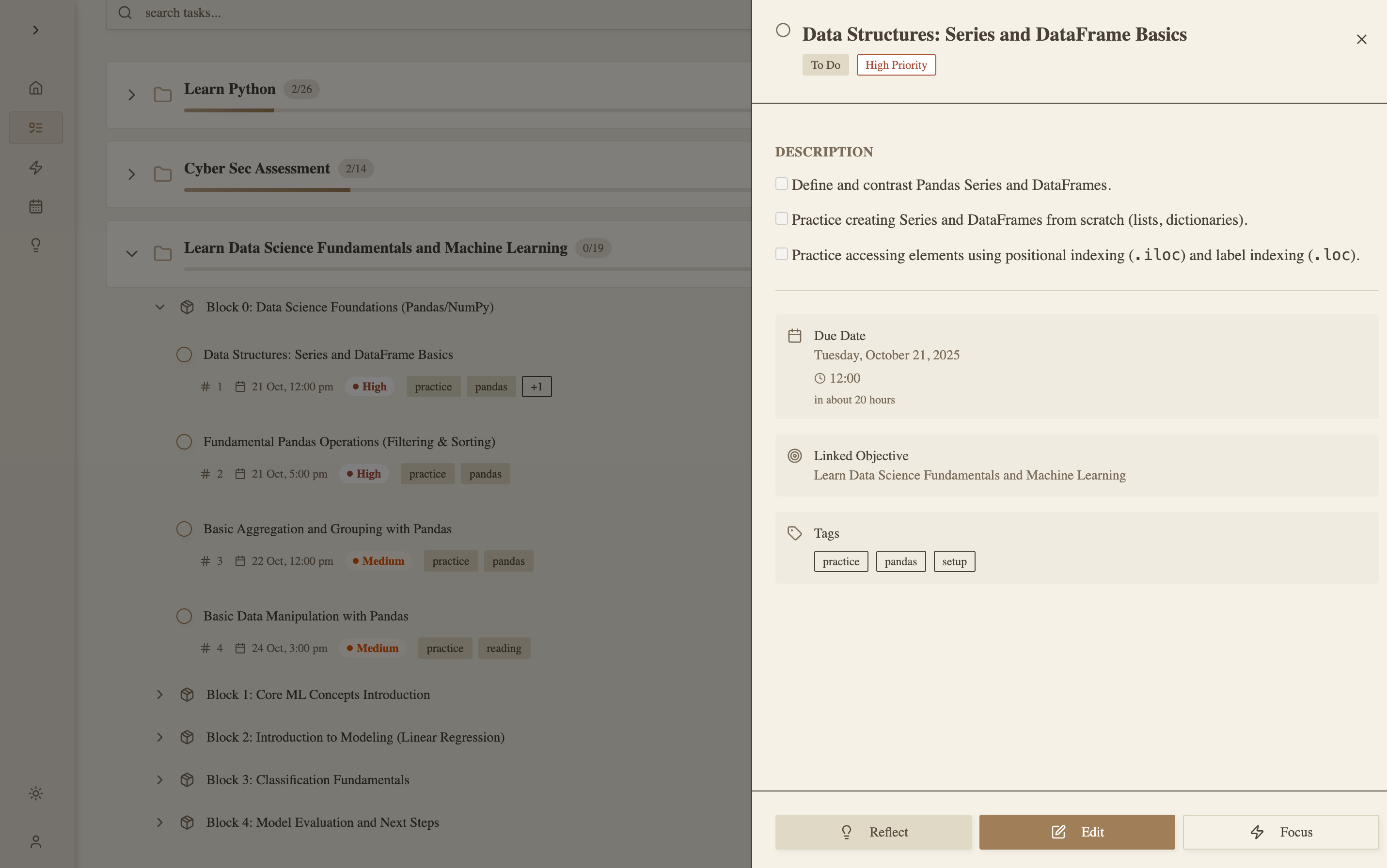Viewport: 1387px width, 868px height.
Task: Mark detail panel task title circle complete
Action: 783,31
